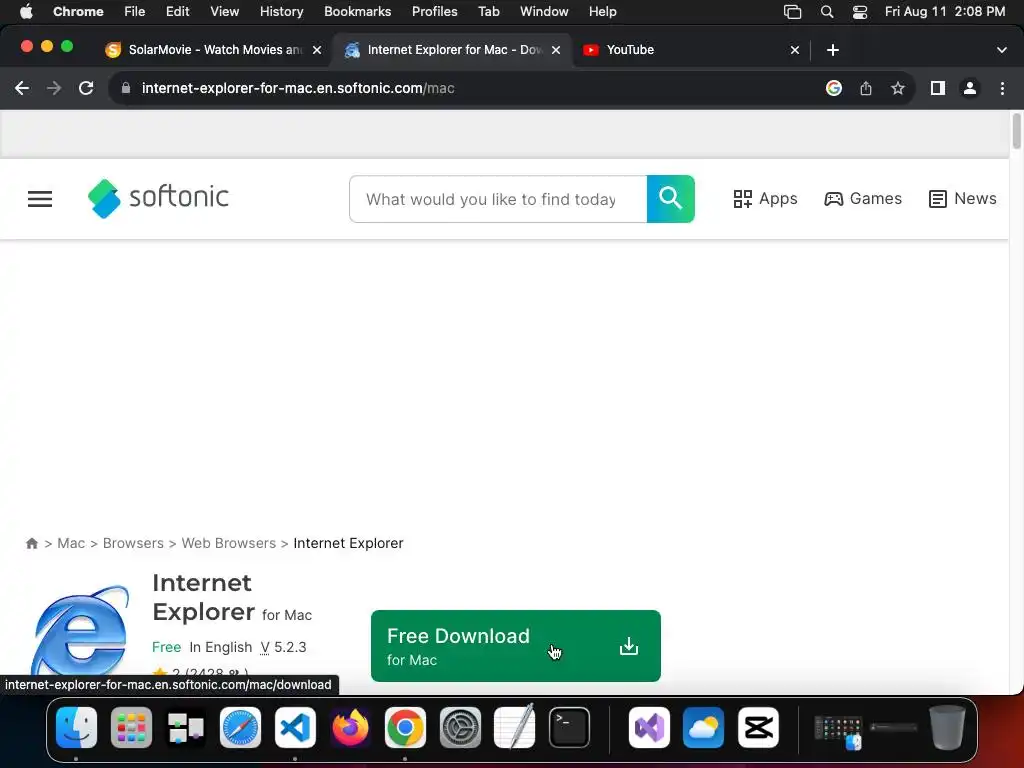
Task: Open the Bookmarks menu
Action: point(357,12)
